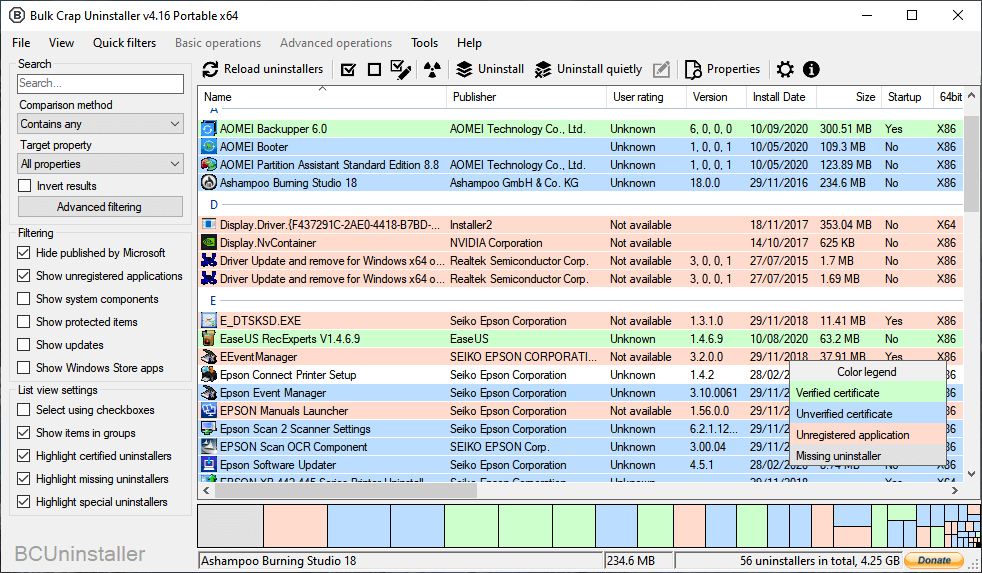Enable Show system components
The width and height of the screenshot is (982, 573).
click(24, 299)
